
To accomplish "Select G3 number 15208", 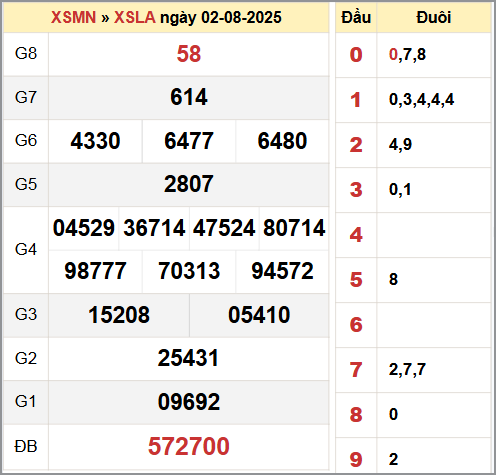I will 119,315.
